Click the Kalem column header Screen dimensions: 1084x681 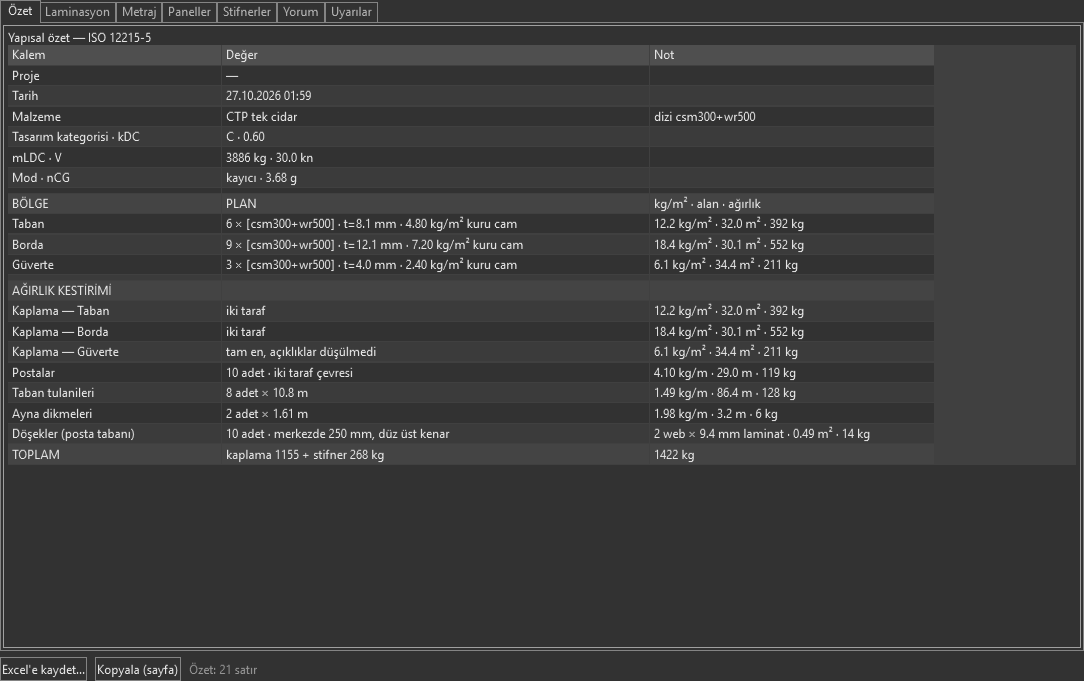[x=115, y=55]
